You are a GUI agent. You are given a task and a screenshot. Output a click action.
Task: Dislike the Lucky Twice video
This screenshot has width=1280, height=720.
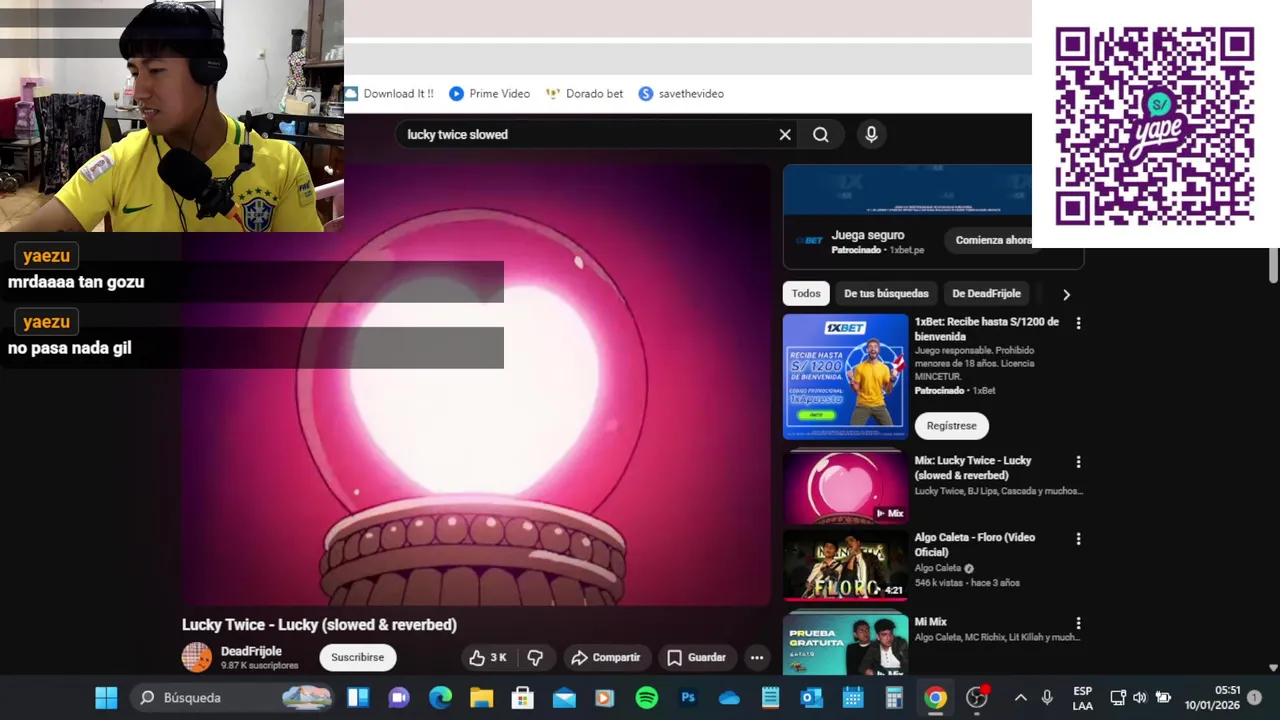[x=535, y=657]
